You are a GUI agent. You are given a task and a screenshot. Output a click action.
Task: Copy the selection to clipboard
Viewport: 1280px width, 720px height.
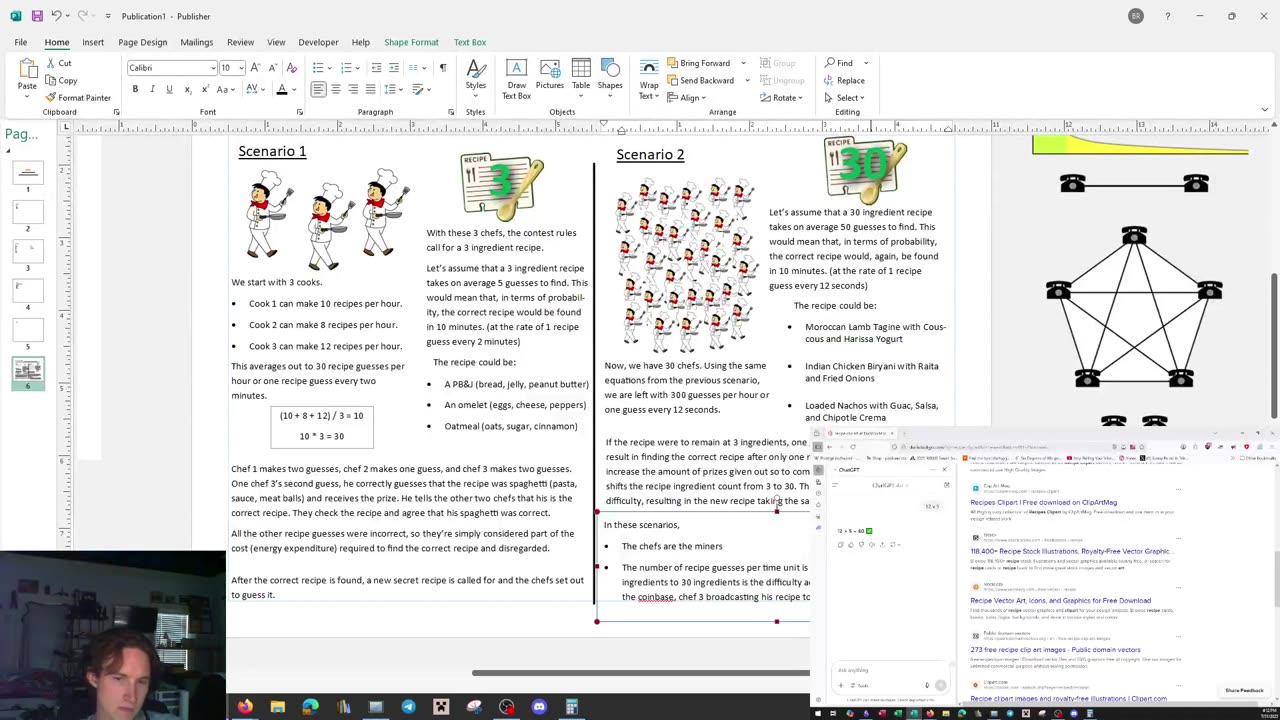tap(60, 80)
